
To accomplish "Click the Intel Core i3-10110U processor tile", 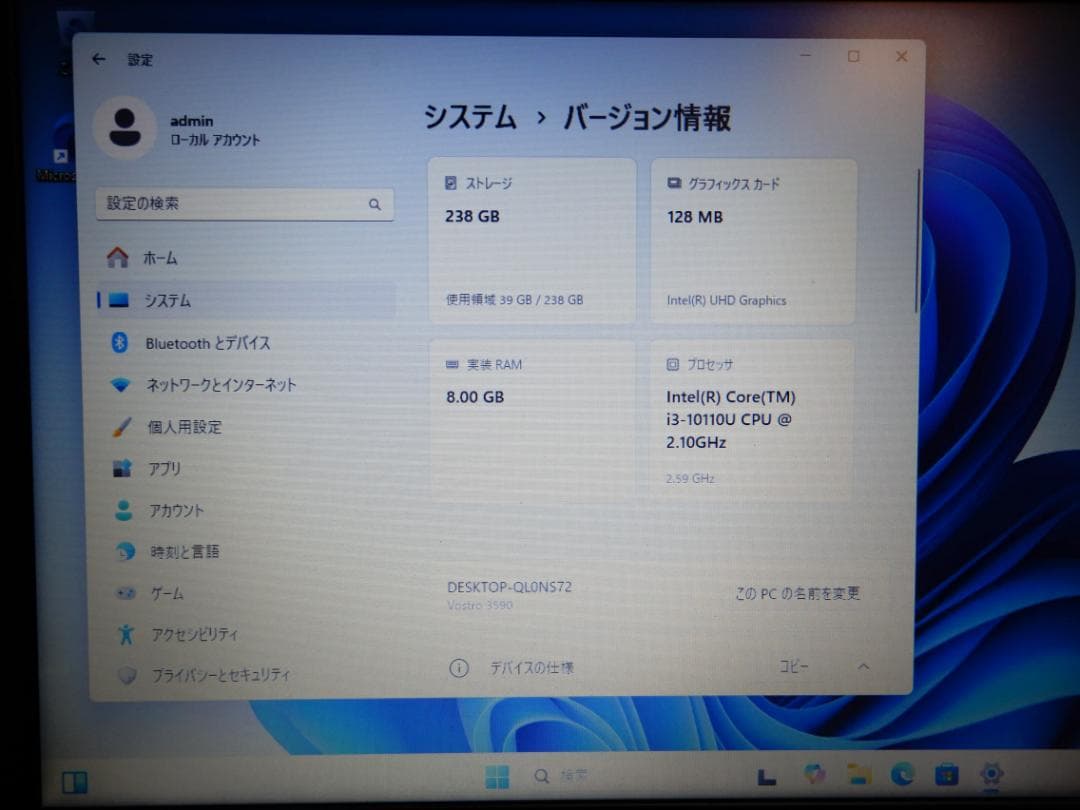I will (752, 420).
